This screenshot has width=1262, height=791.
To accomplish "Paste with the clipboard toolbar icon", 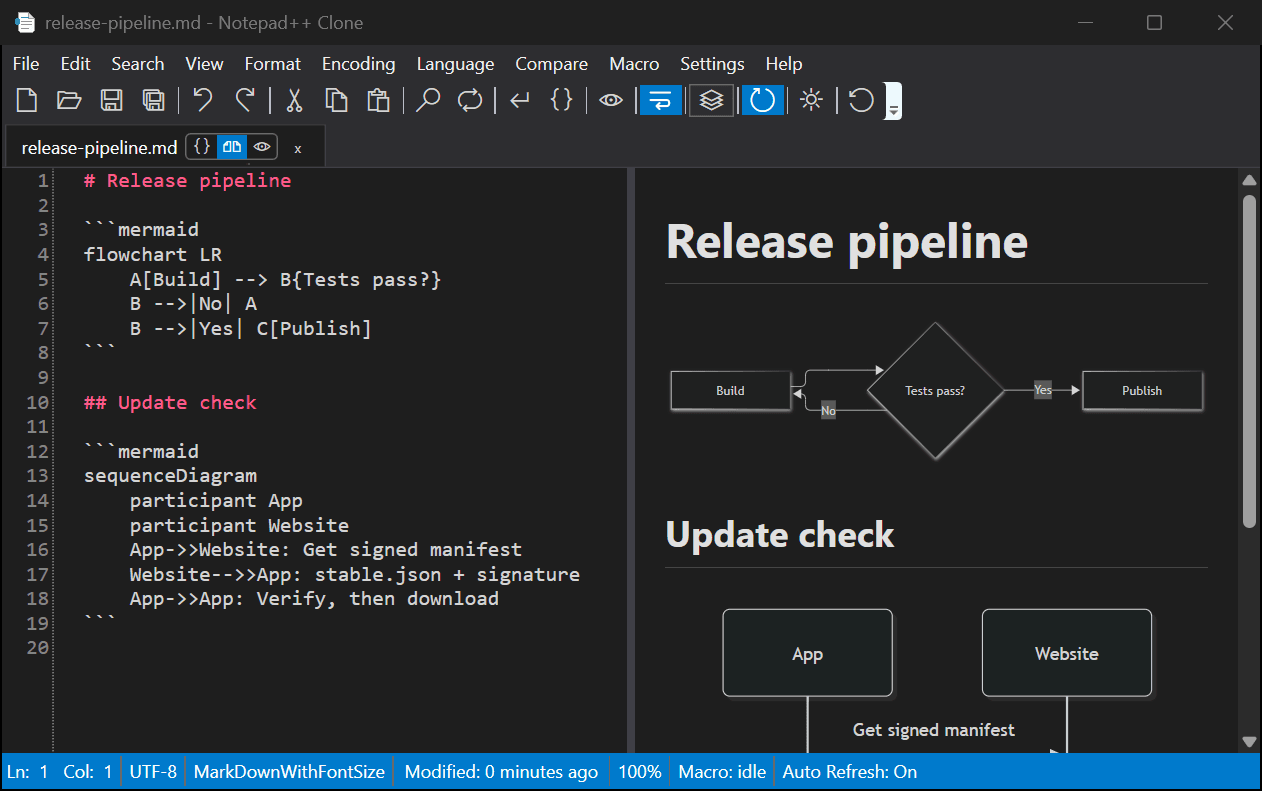I will pyautogui.click(x=378, y=100).
